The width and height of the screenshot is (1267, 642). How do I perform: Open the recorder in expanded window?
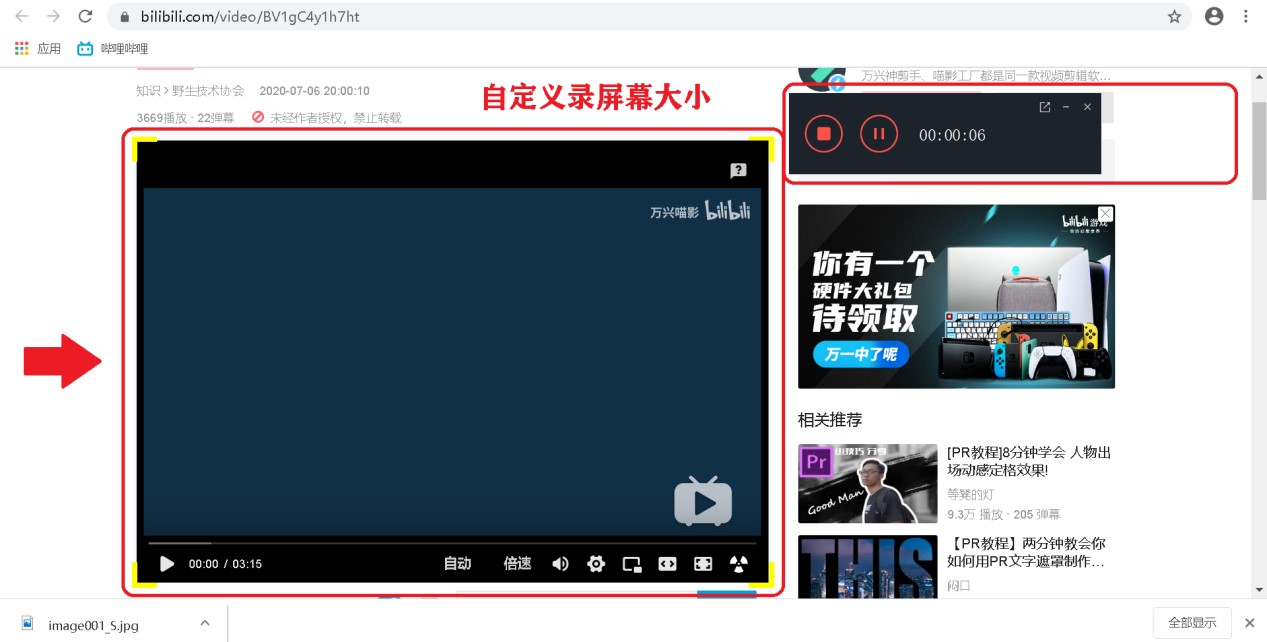(1043, 106)
